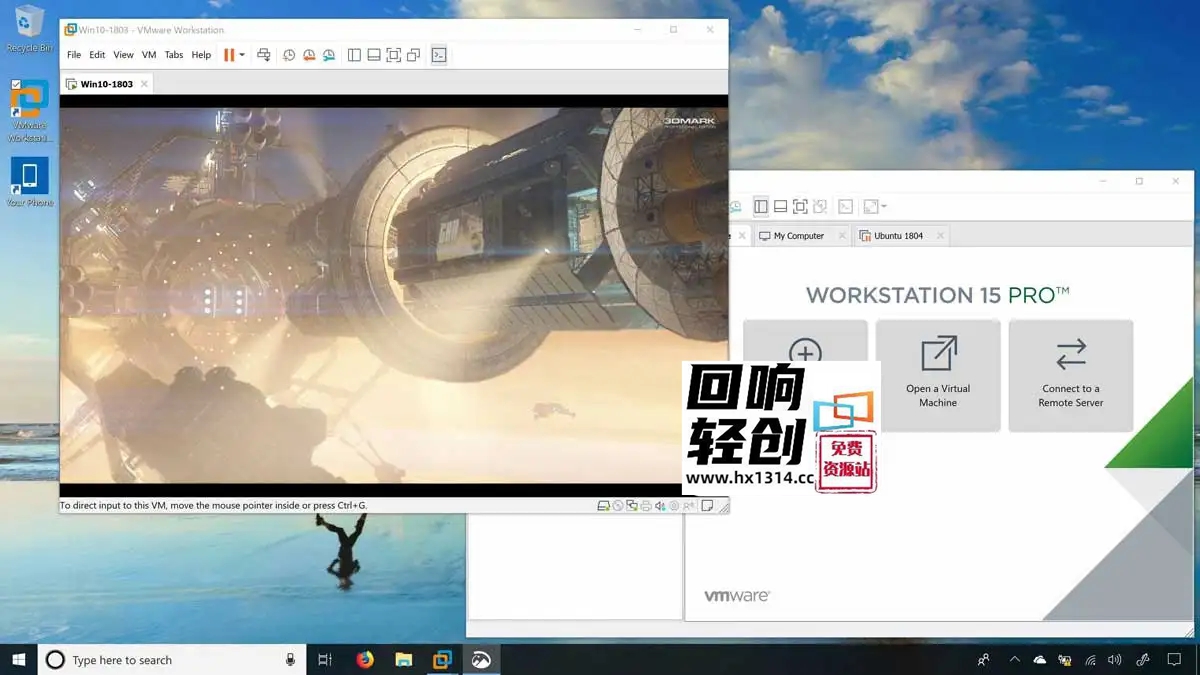Open the Windows Start menu

point(18,660)
